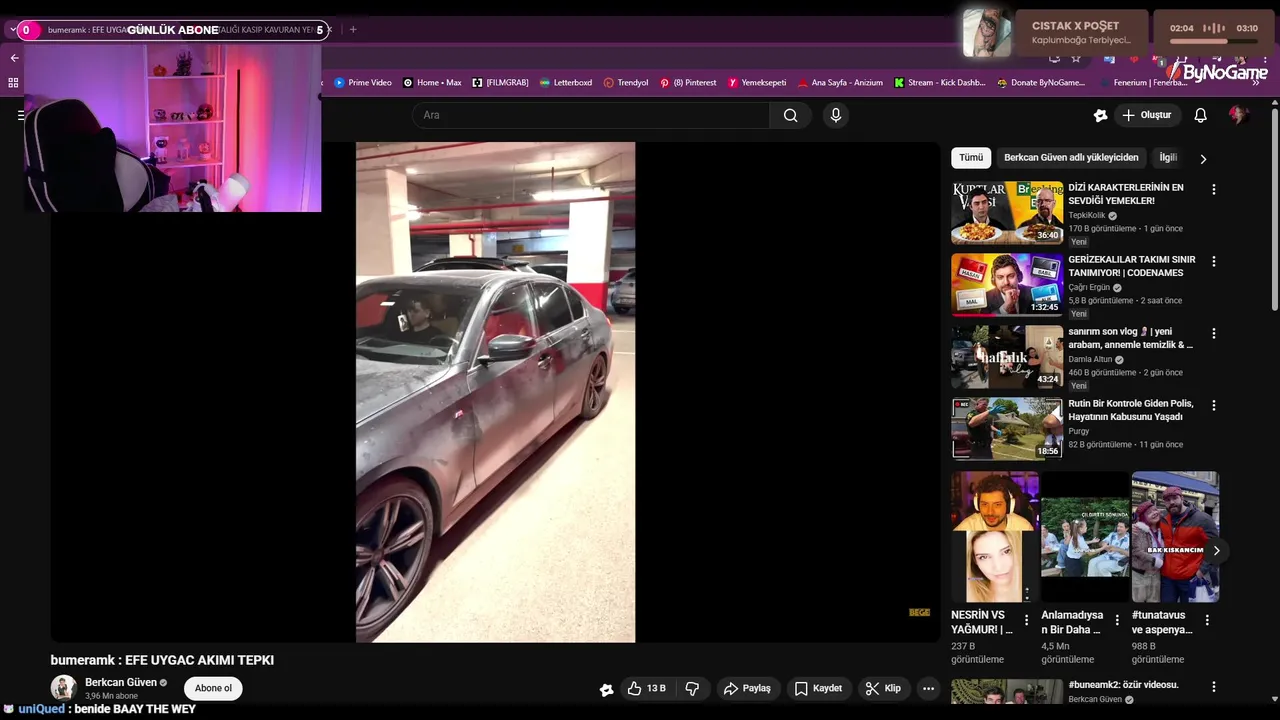Open the Letterboxd bookmark
1280x720 pixels.
pos(566,83)
